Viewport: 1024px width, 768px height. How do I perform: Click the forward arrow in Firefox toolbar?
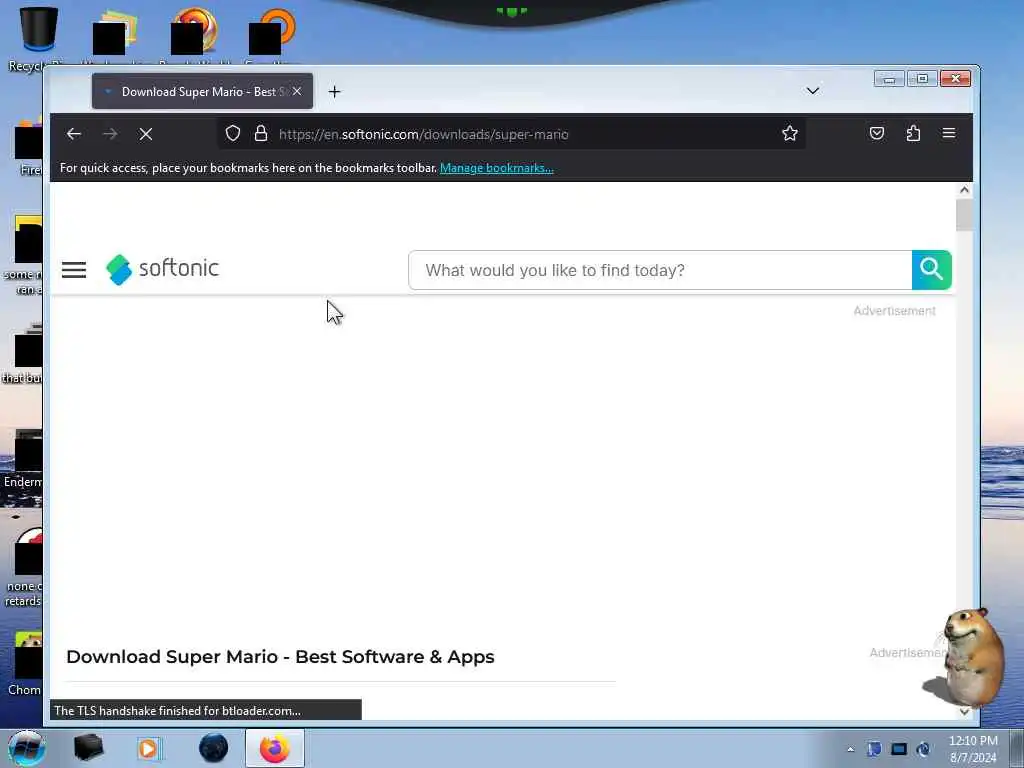click(x=110, y=134)
